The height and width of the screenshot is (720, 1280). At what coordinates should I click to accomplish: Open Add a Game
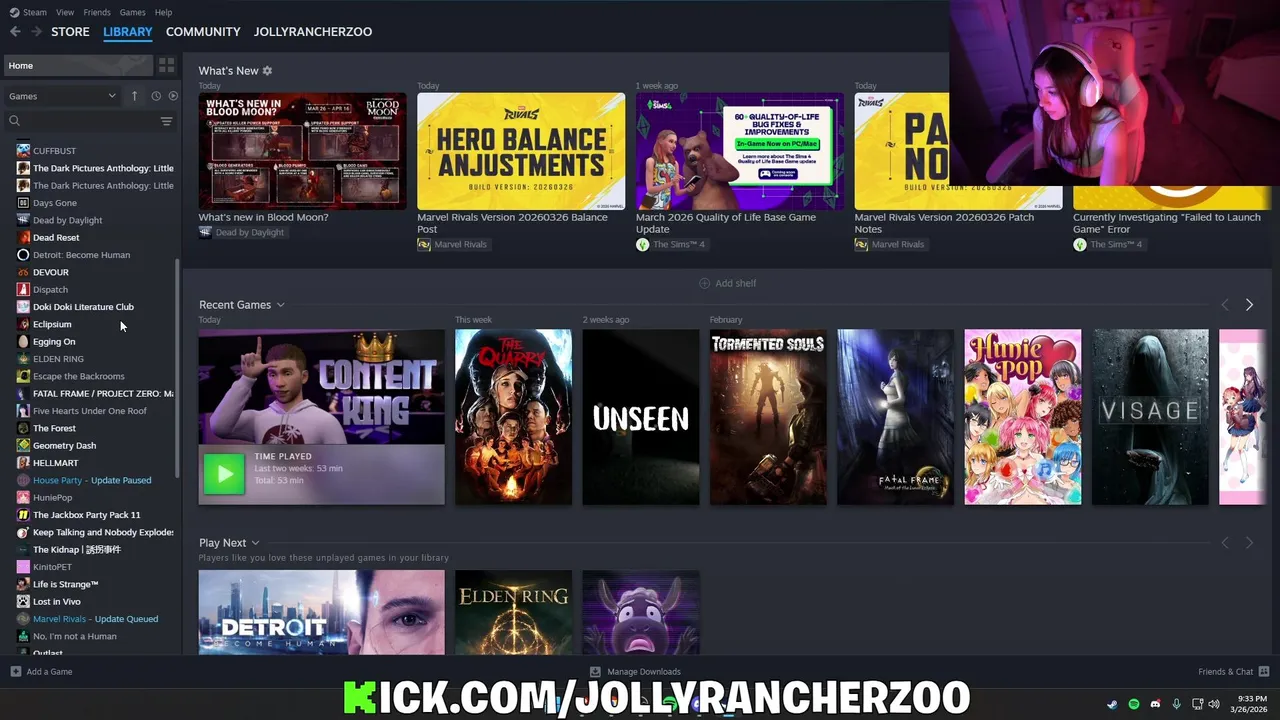pyautogui.click(x=41, y=672)
